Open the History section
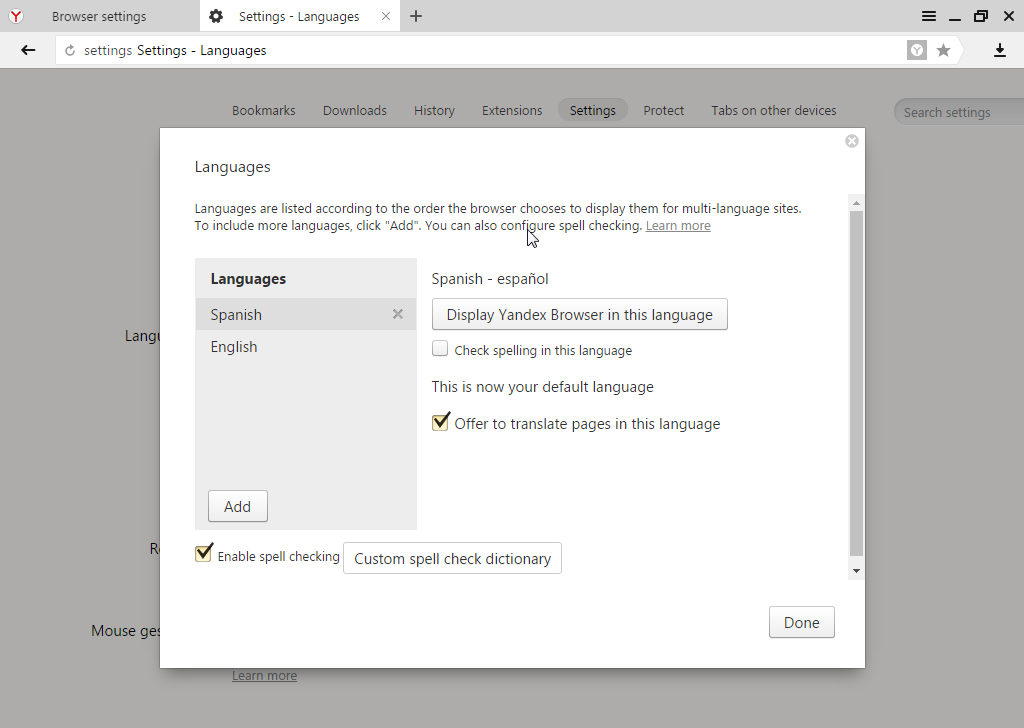Viewport: 1024px width, 728px height. pyautogui.click(x=434, y=110)
